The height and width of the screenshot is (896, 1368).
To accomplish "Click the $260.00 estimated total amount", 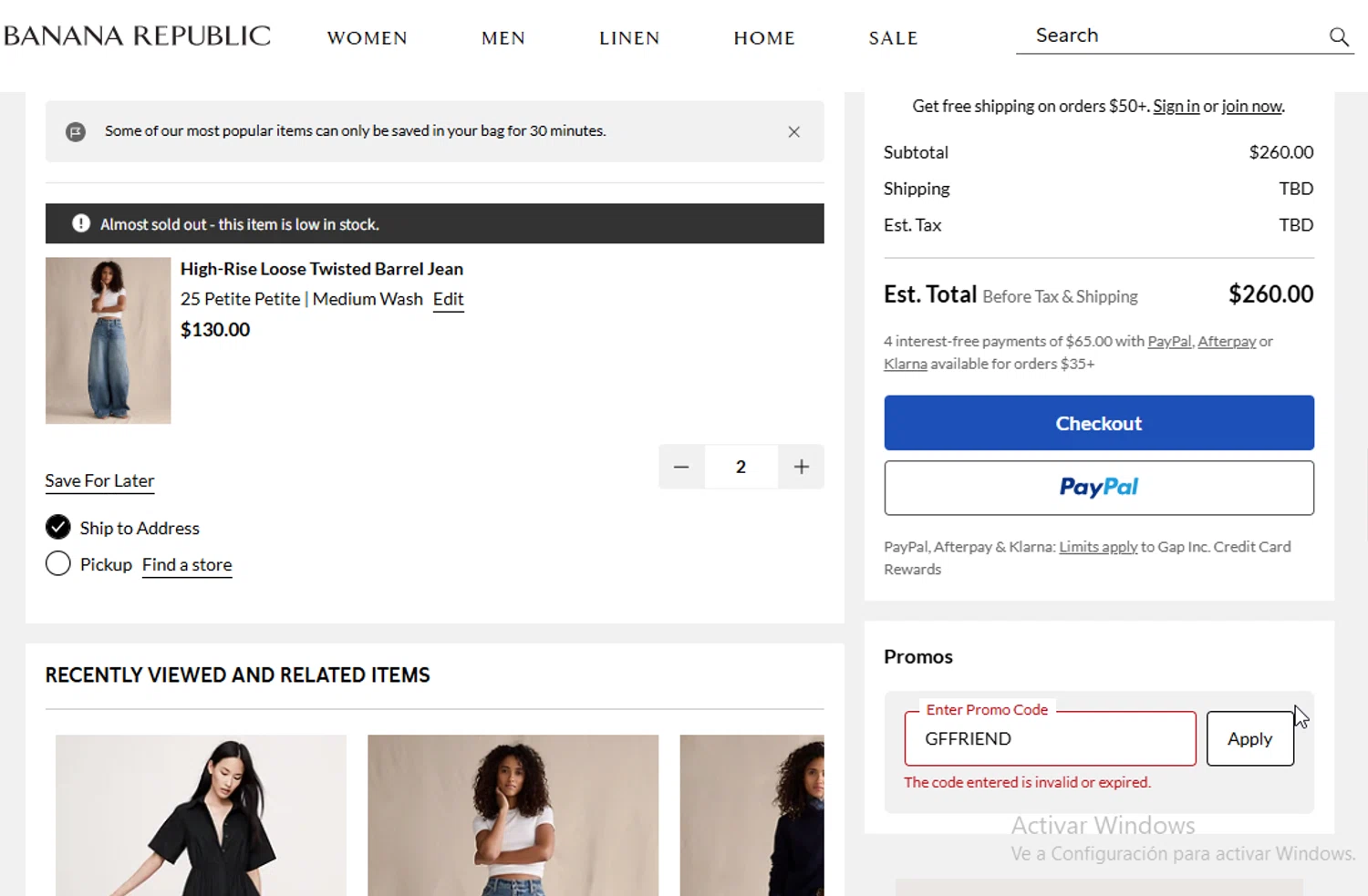I will 1270,294.
